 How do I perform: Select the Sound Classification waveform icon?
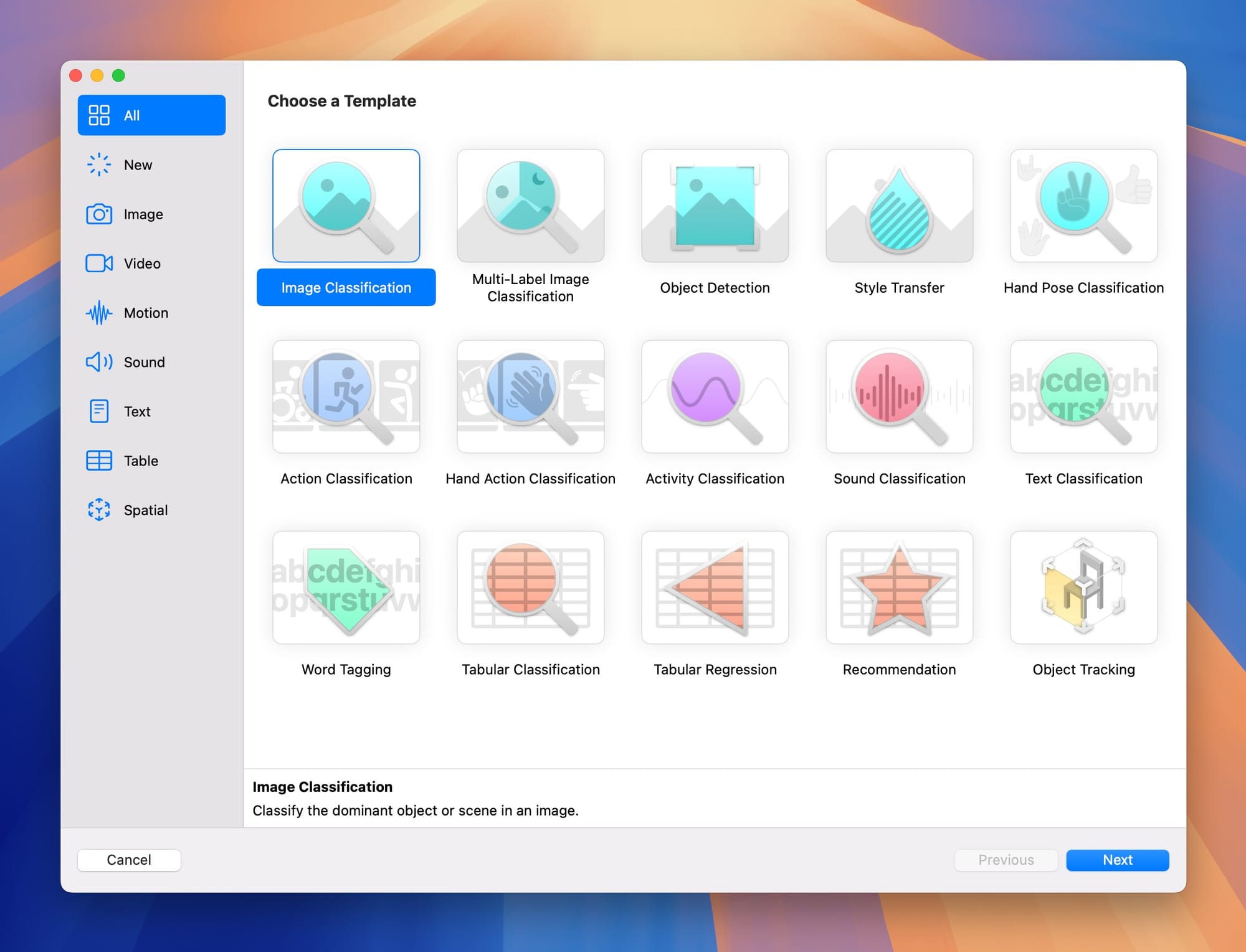[x=899, y=396]
